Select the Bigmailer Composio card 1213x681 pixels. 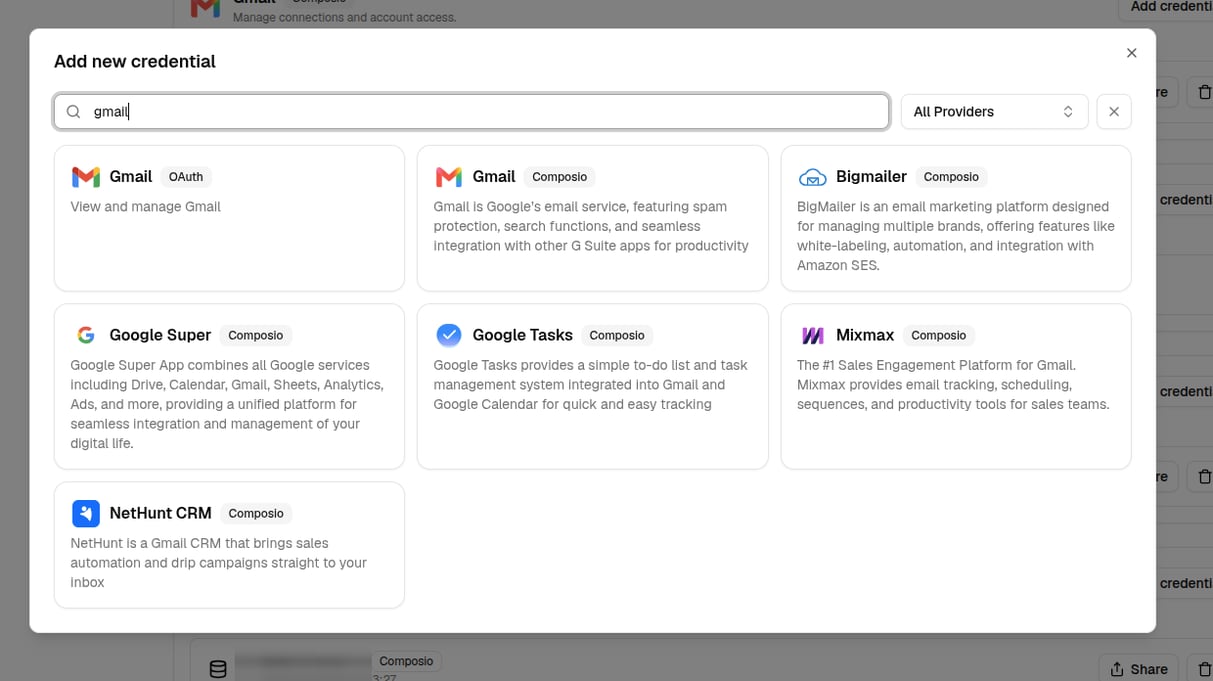coord(955,218)
